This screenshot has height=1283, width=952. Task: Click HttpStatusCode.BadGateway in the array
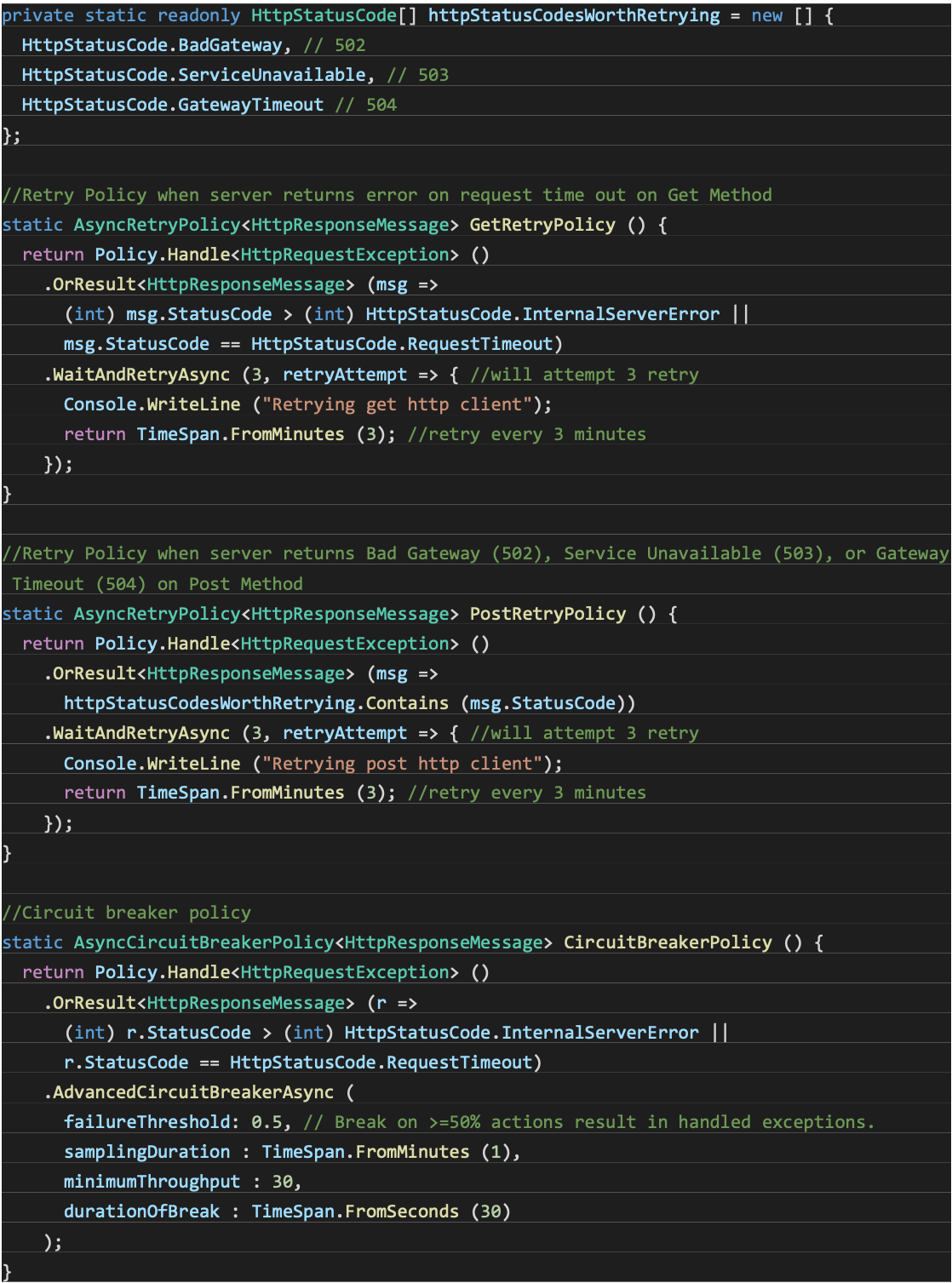pyautogui.click(x=152, y=45)
